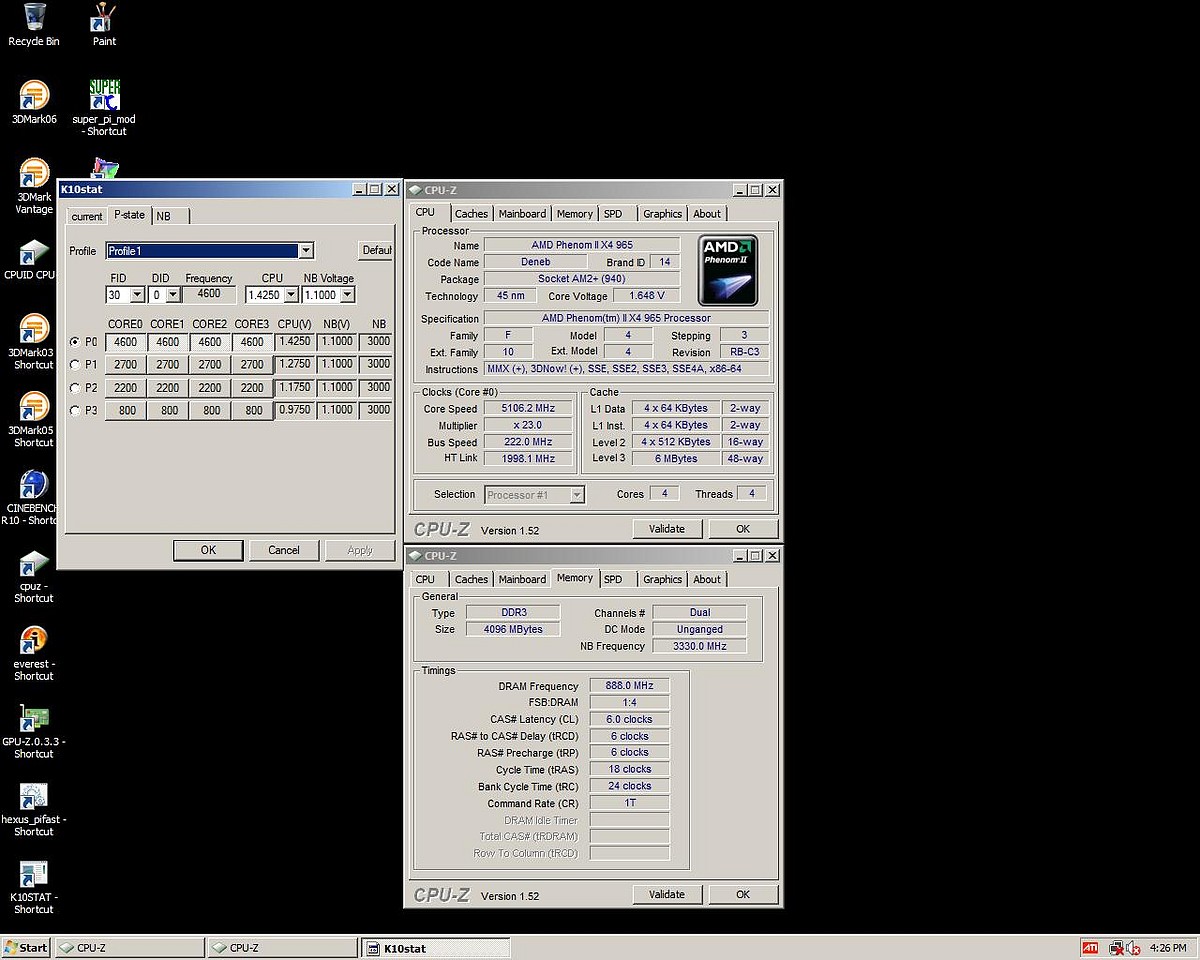
Task: Expand the DID dropdown
Action: click(173, 295)
